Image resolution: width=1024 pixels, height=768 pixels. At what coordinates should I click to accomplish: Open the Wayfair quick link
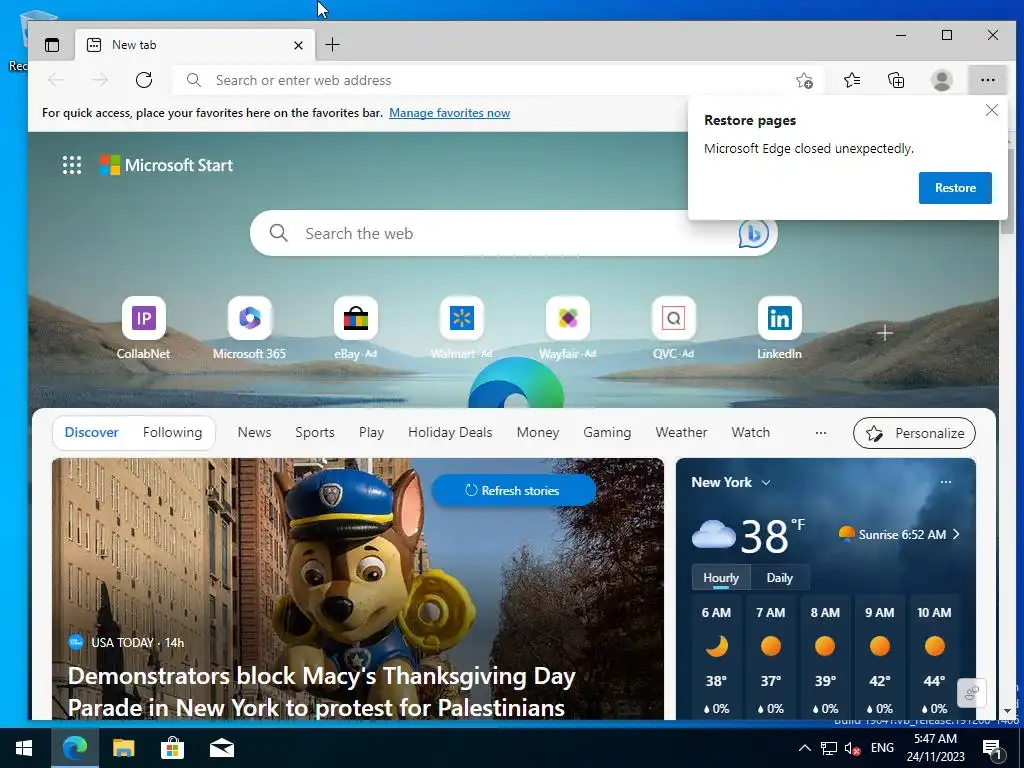[x=568, y=328]
